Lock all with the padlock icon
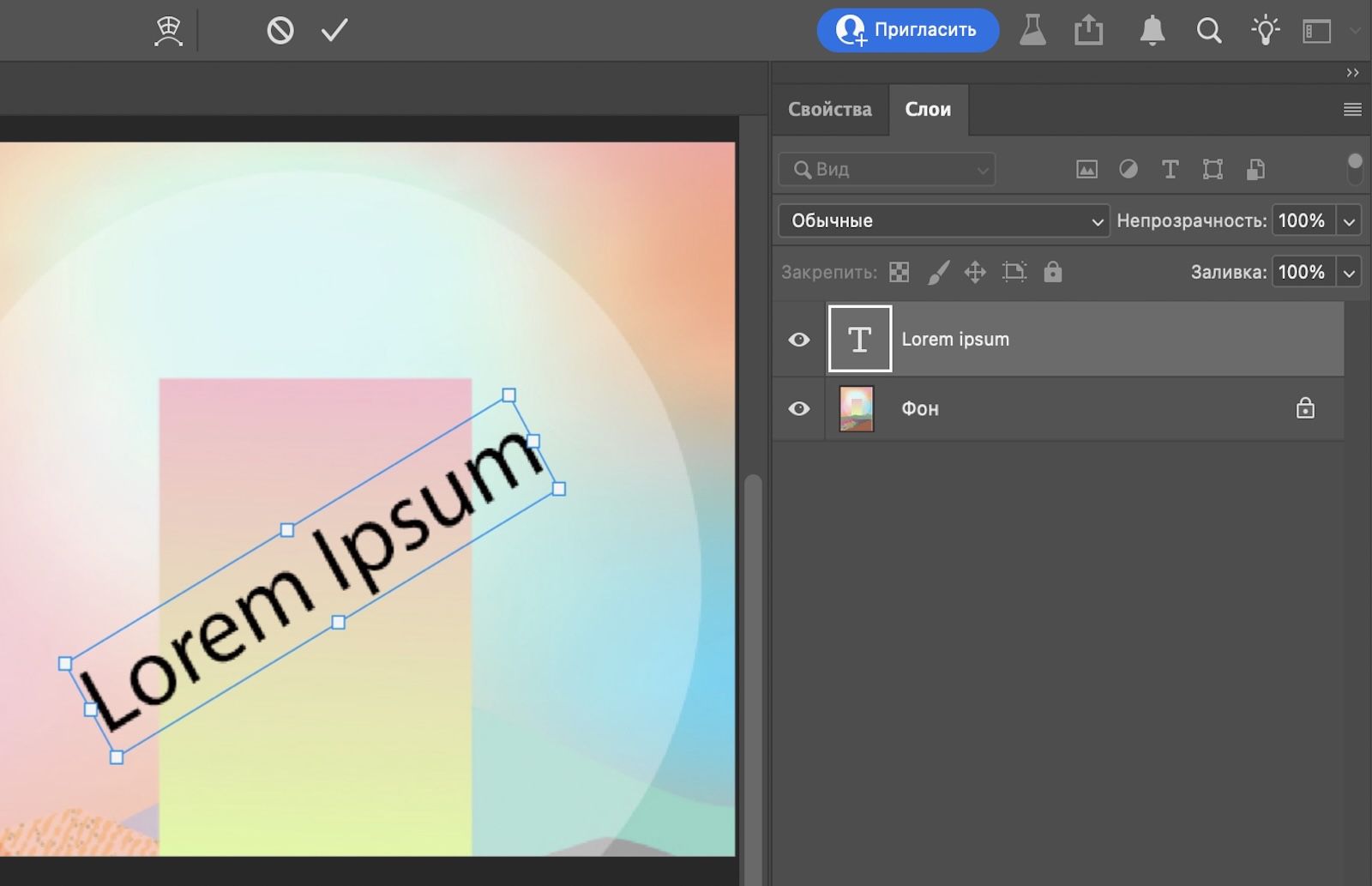 click(1052, 272)
